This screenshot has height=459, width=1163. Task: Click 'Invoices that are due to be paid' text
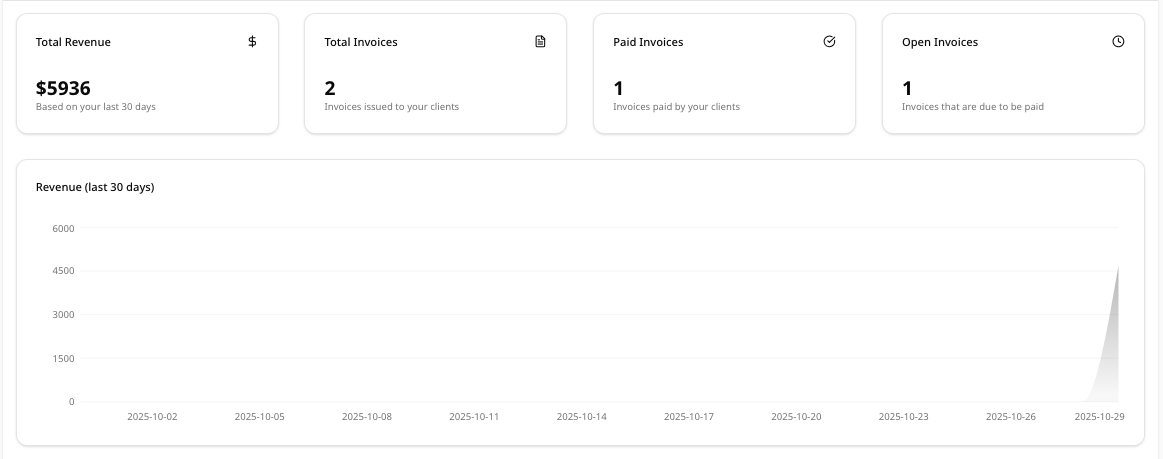tap(972, 107)
